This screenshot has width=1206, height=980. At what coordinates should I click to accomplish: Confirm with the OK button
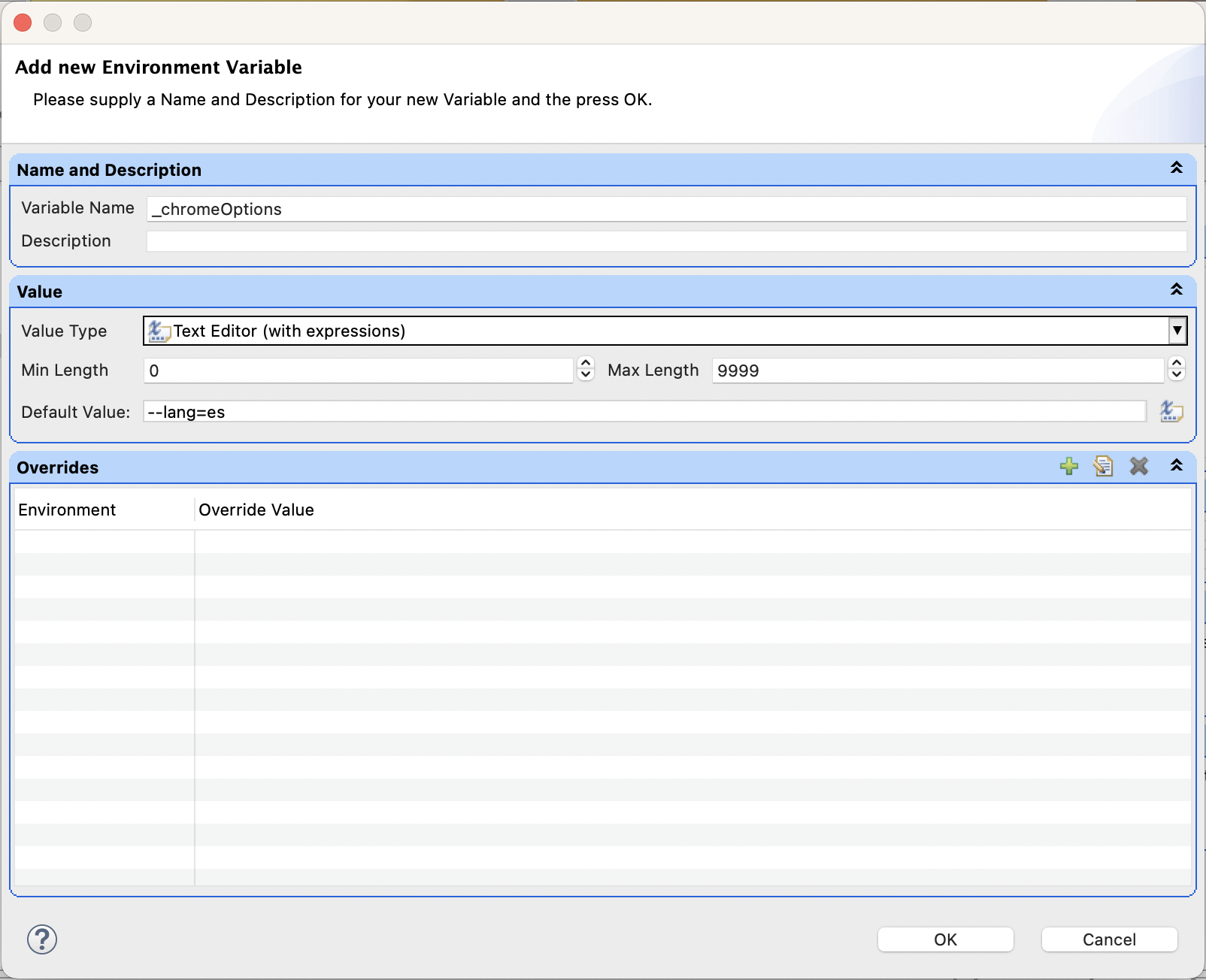point(945,939)
